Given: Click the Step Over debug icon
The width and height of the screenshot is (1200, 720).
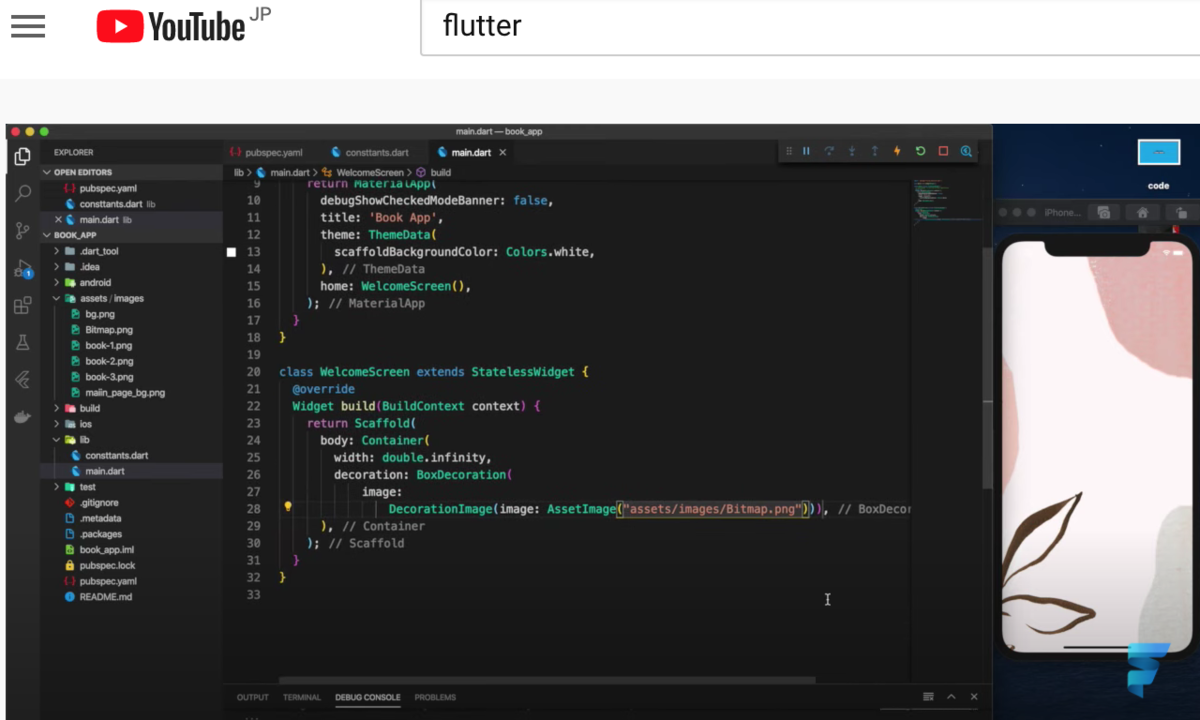Looking at the screenshot, I should tap(829, 151).
